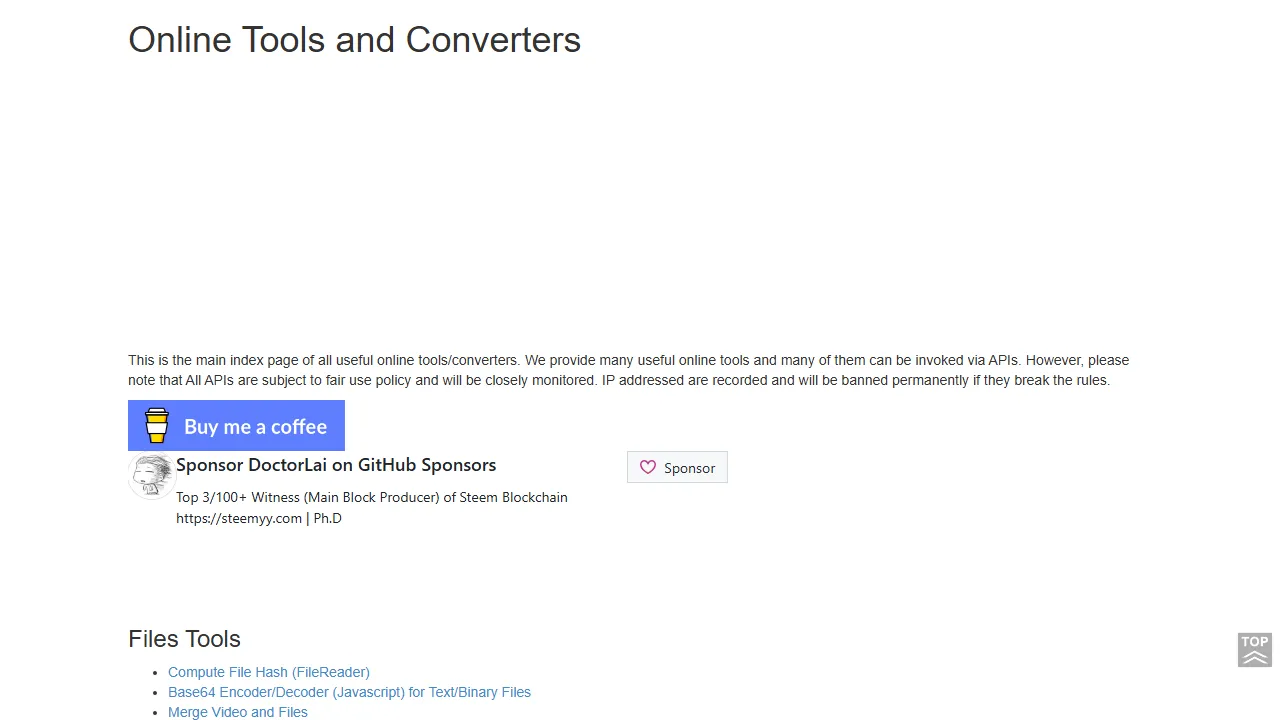Open the Base64 Encoder/Decoder link

[349, 692]
